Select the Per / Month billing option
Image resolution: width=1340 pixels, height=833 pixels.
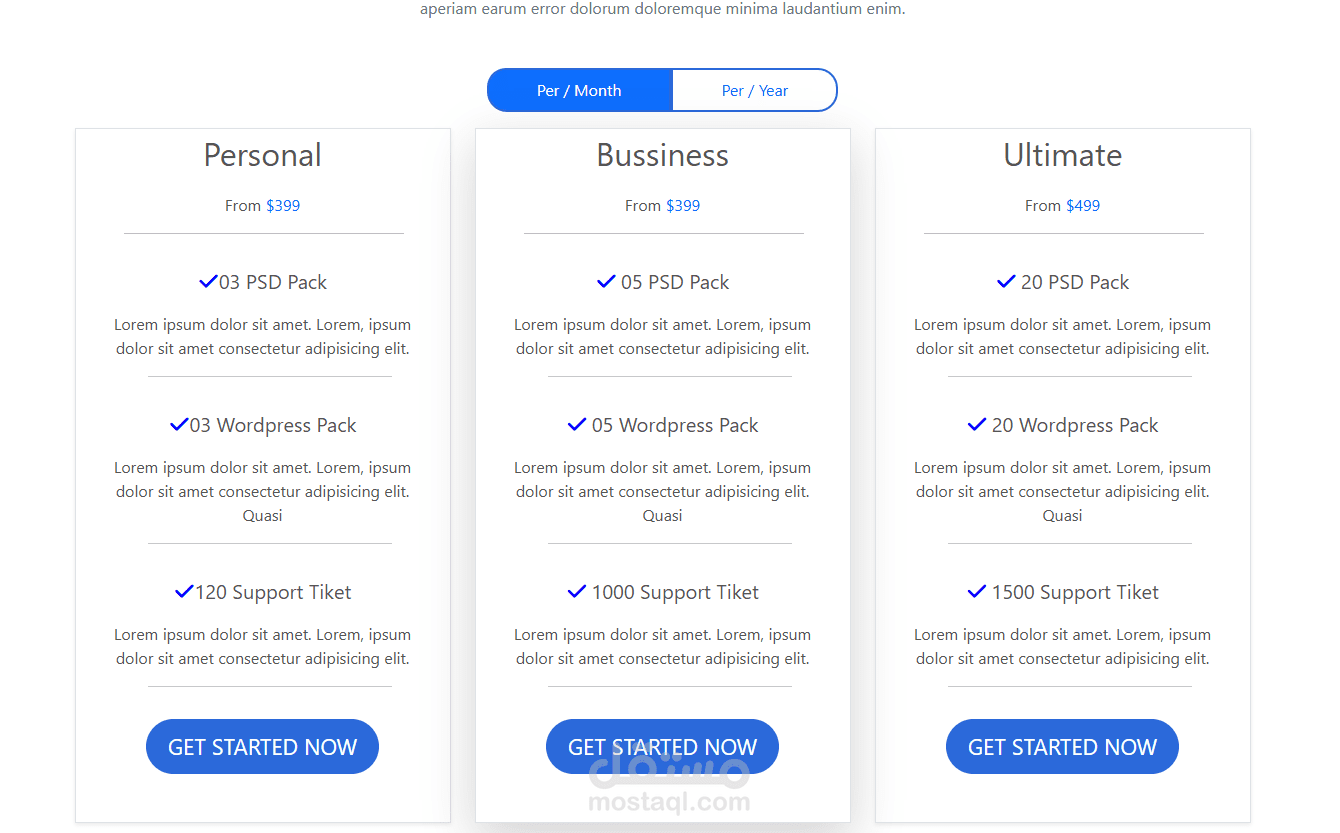(x=579, y=90)
